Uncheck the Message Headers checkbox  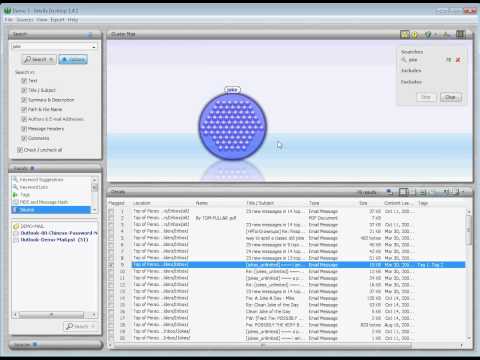24,129
